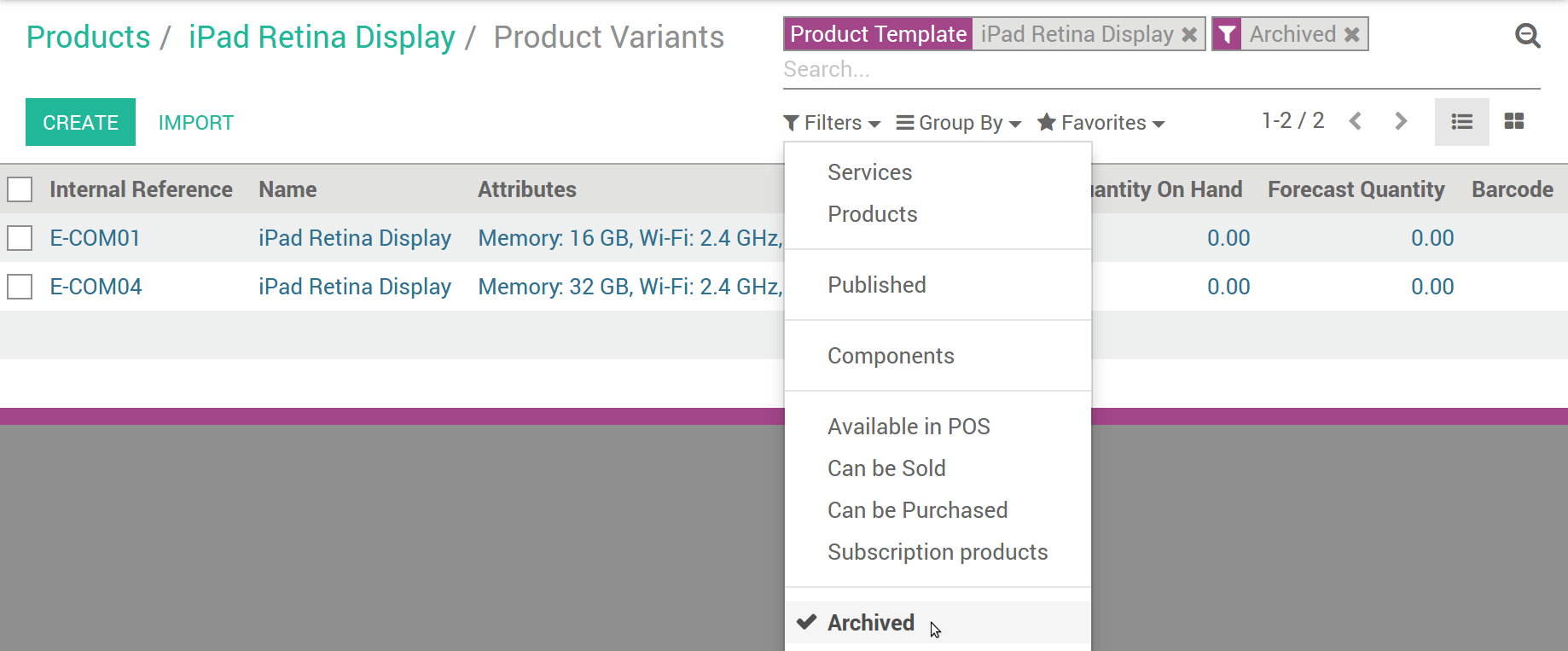This screenshot has width=1568, height=651.
Task: Remove the iPad Retina Display template facet
Action: coord(1189,35)
